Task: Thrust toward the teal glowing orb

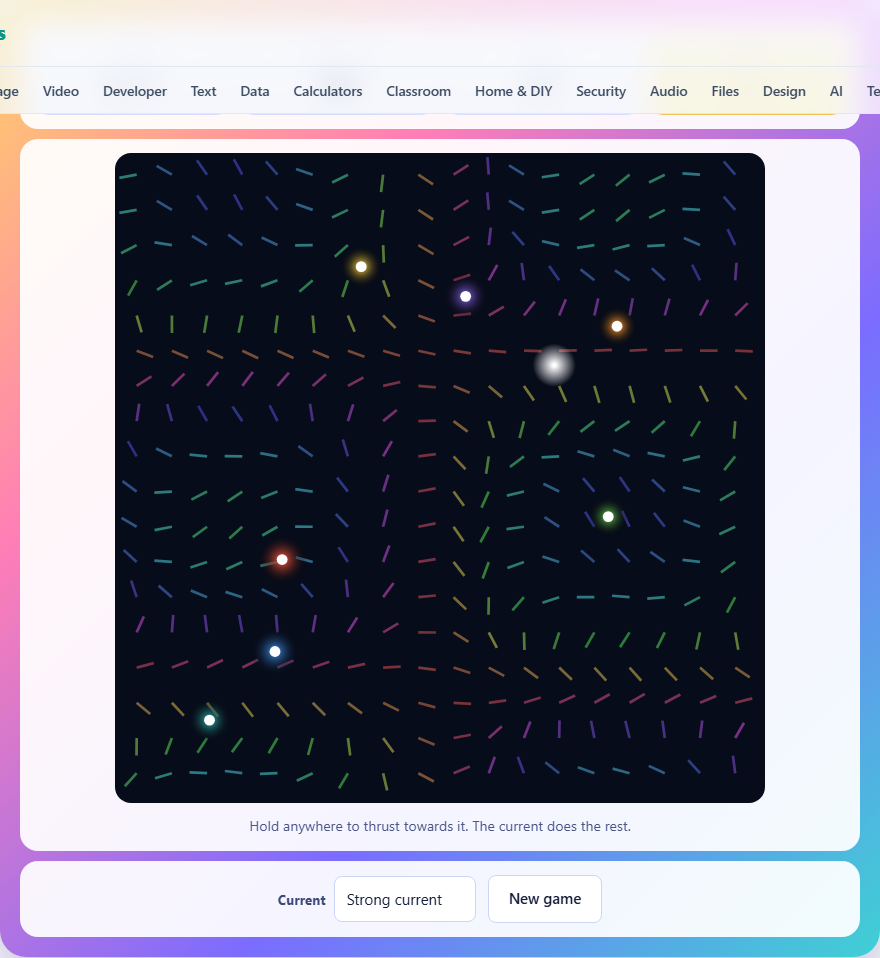Action: click(x=210, y=720)
